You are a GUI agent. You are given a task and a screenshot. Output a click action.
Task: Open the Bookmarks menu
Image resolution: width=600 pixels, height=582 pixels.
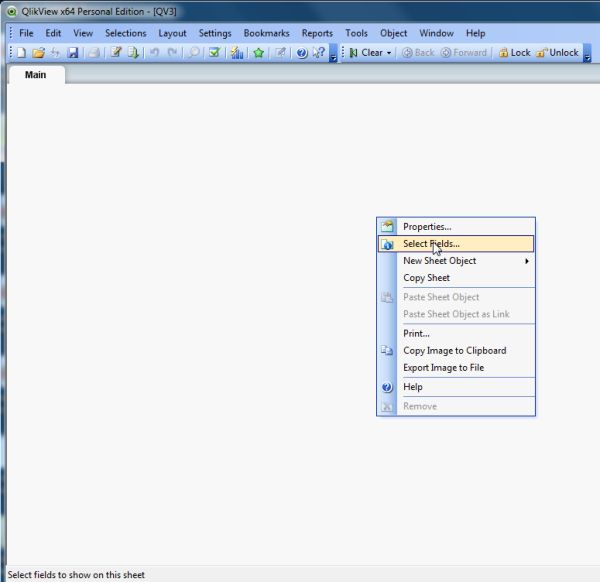click(x=267, y=33)
